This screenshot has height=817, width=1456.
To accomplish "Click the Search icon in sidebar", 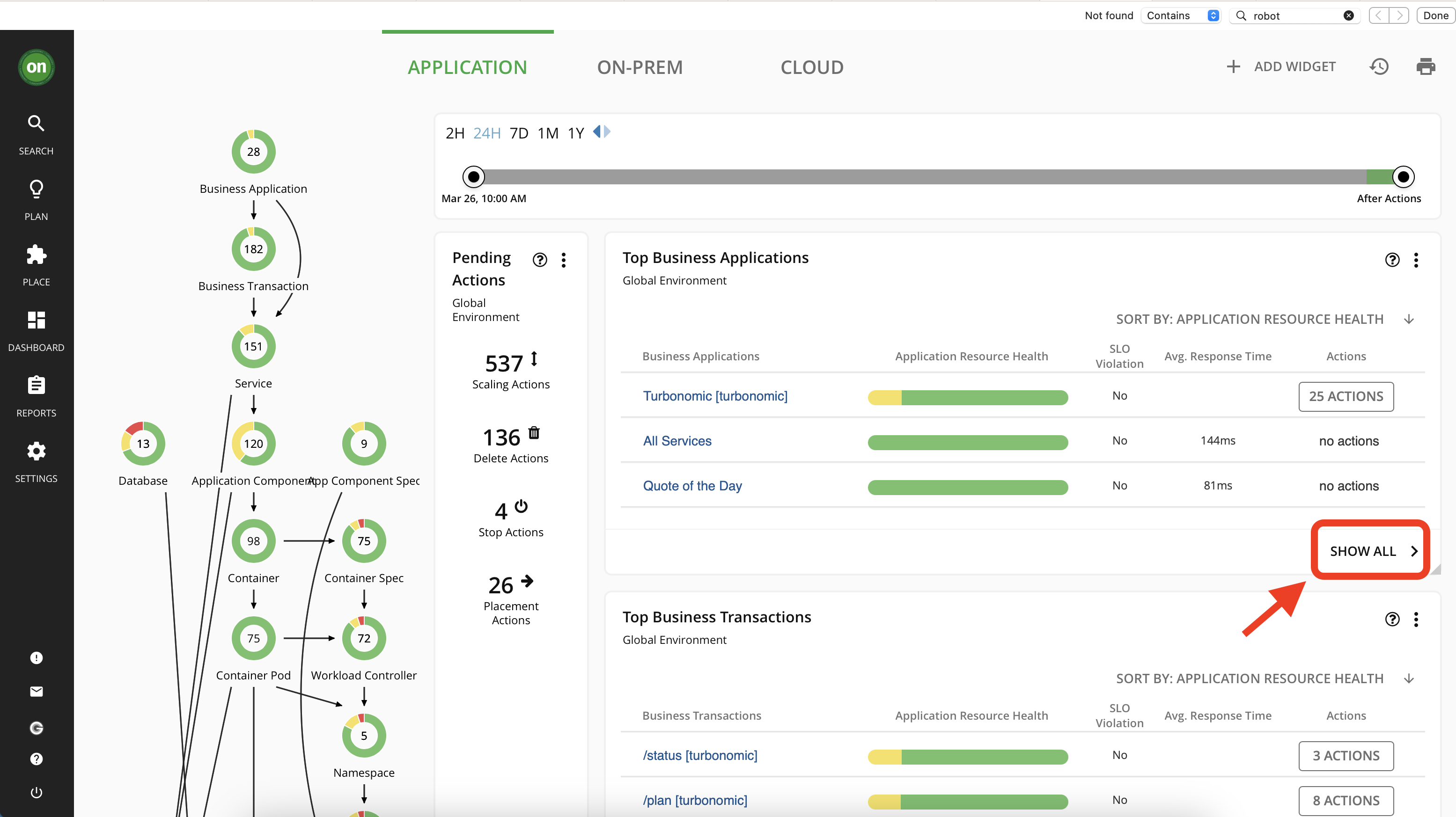I will point(37,123).
